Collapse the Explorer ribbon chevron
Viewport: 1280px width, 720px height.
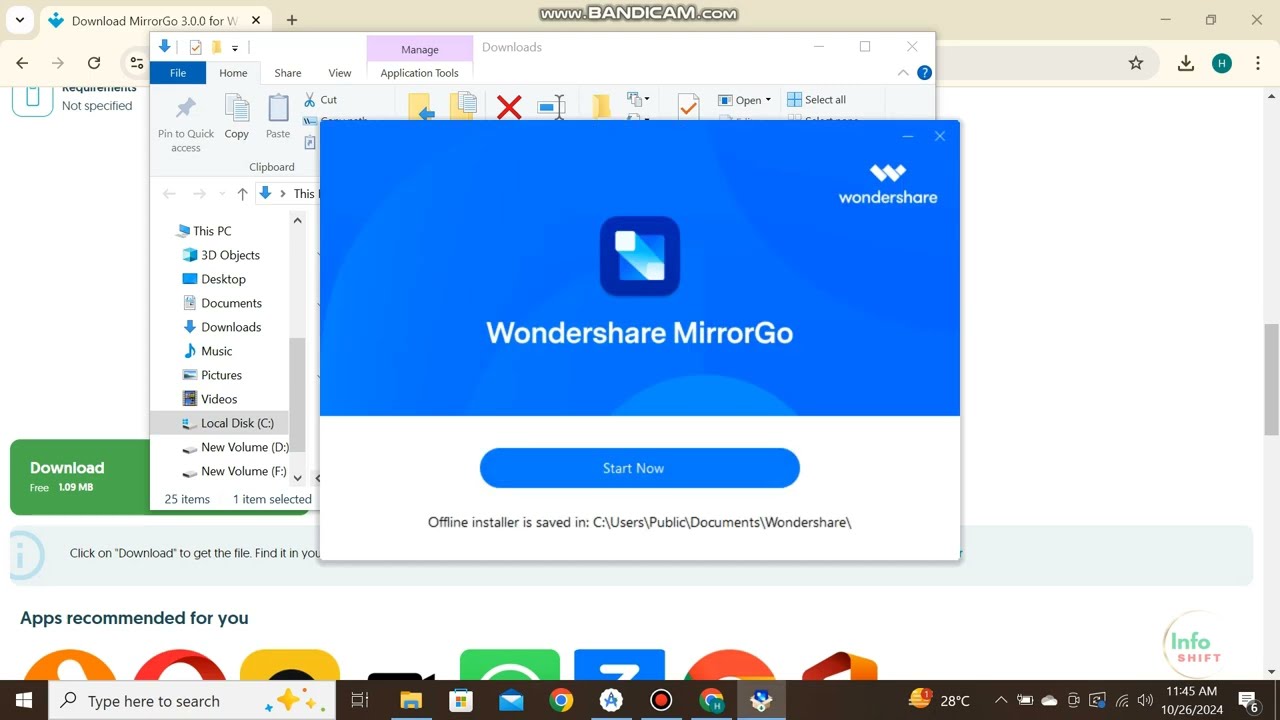coord(903,73)
